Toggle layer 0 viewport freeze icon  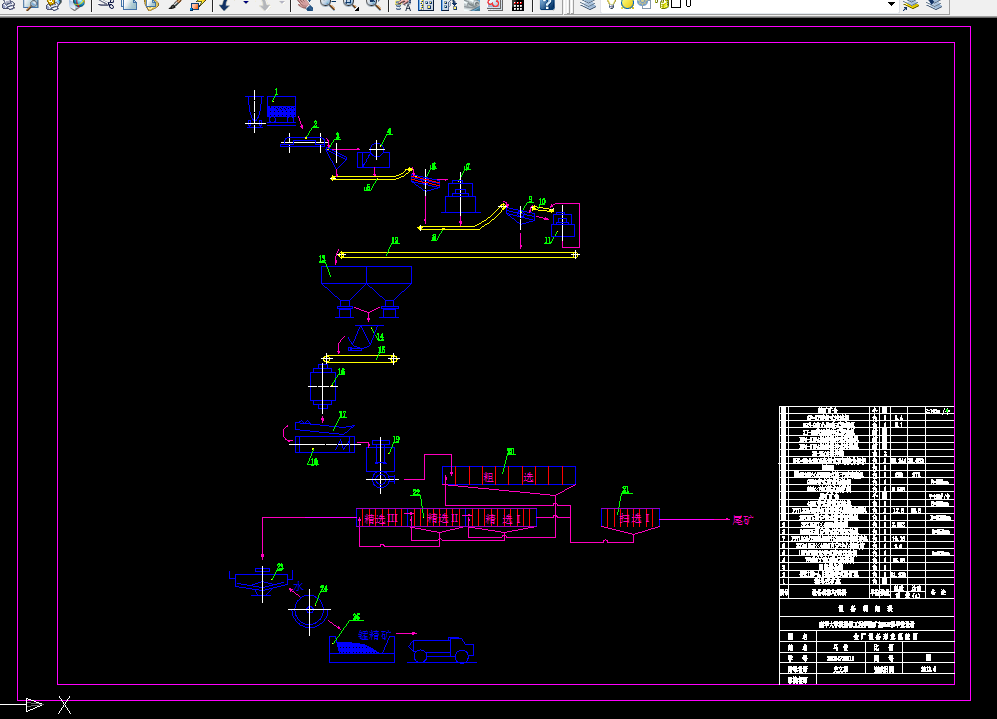[x=644, y=4]
